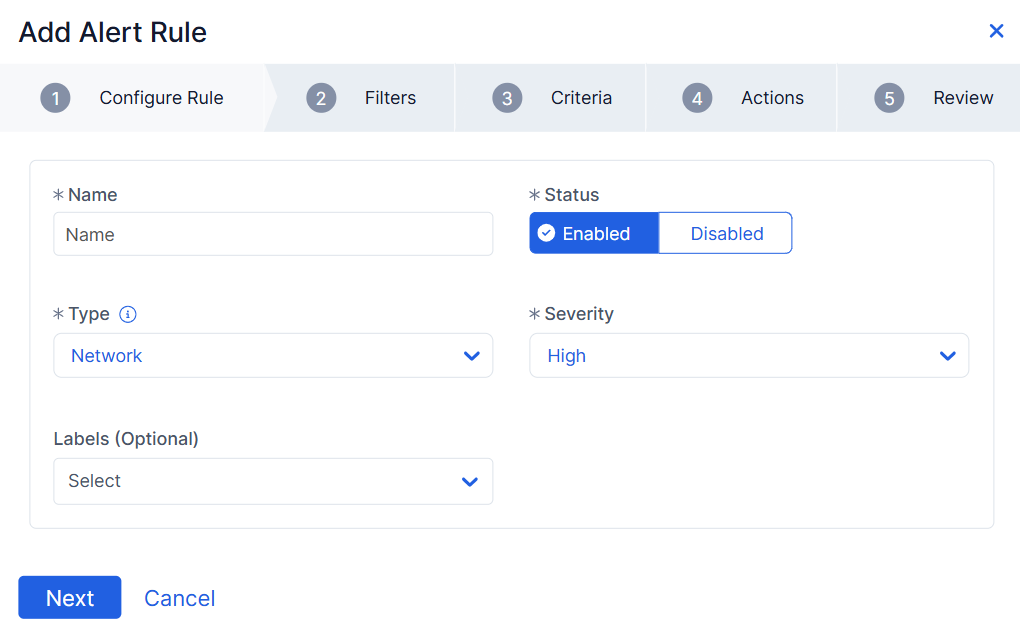Set status to Enabled
The width and height of the screenshot is (1020, 643).
(595, 233)
